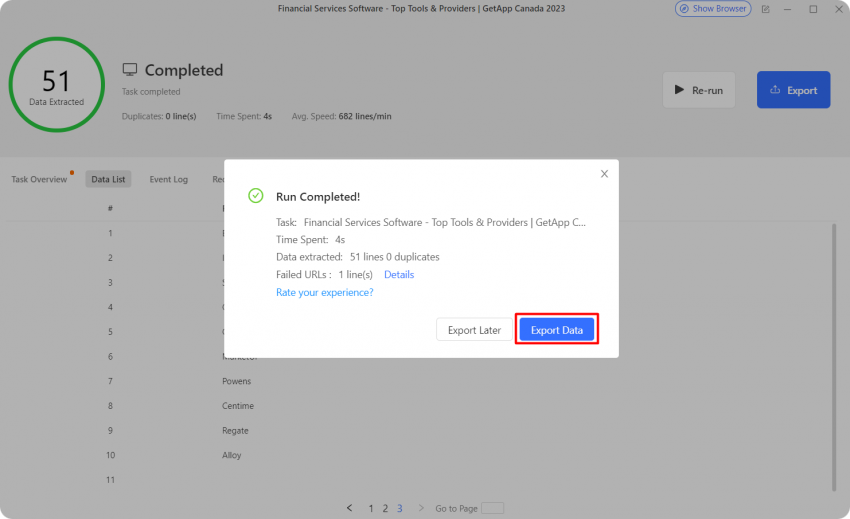The height and width of the screenshot is (519, 850).
Task: Click the Time Spent 4s header stat
Action: (244, 116)
